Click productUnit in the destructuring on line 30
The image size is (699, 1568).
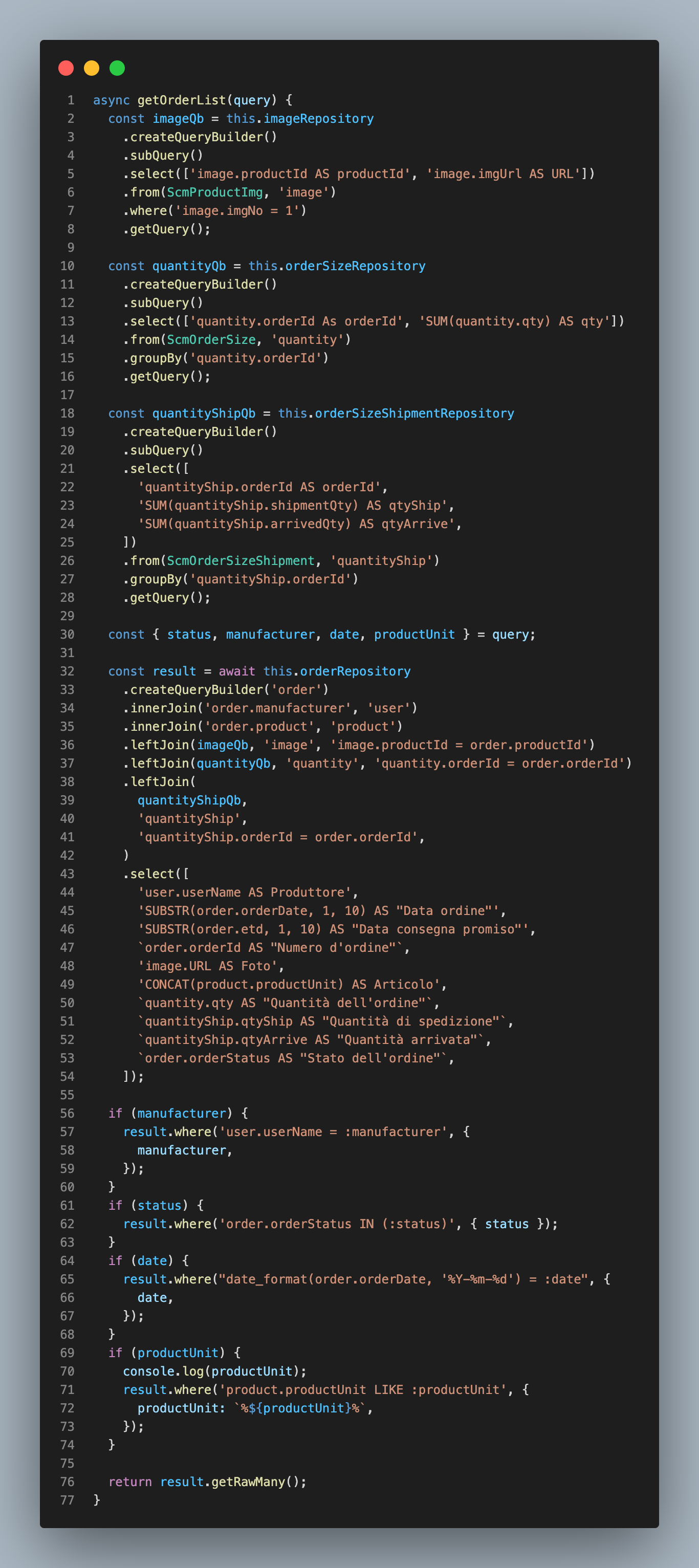414,634
